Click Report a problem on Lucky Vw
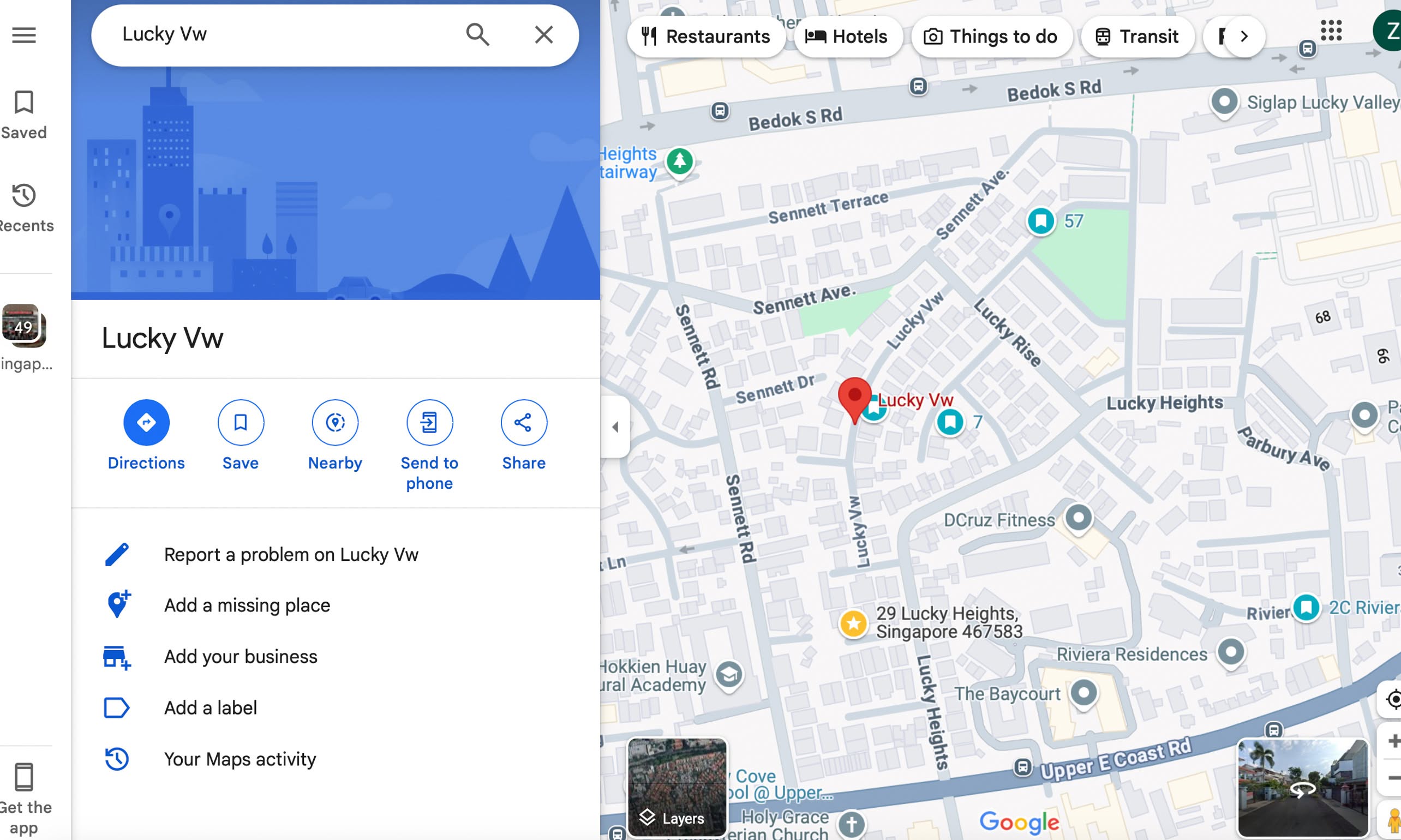This screenshot has height=840, width=1401. click(291, 555)
